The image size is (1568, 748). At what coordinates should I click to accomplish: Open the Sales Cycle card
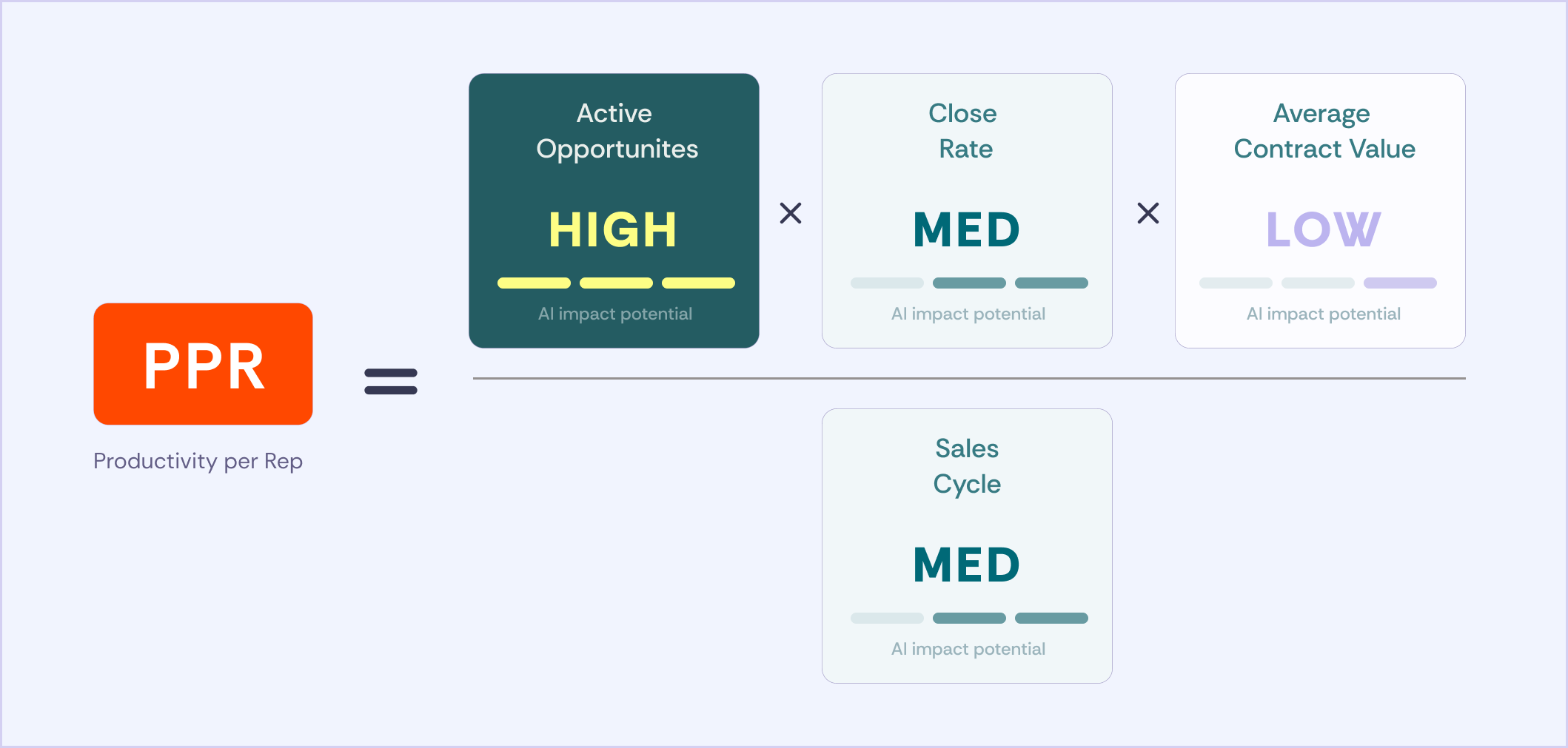tap(967, 546)
